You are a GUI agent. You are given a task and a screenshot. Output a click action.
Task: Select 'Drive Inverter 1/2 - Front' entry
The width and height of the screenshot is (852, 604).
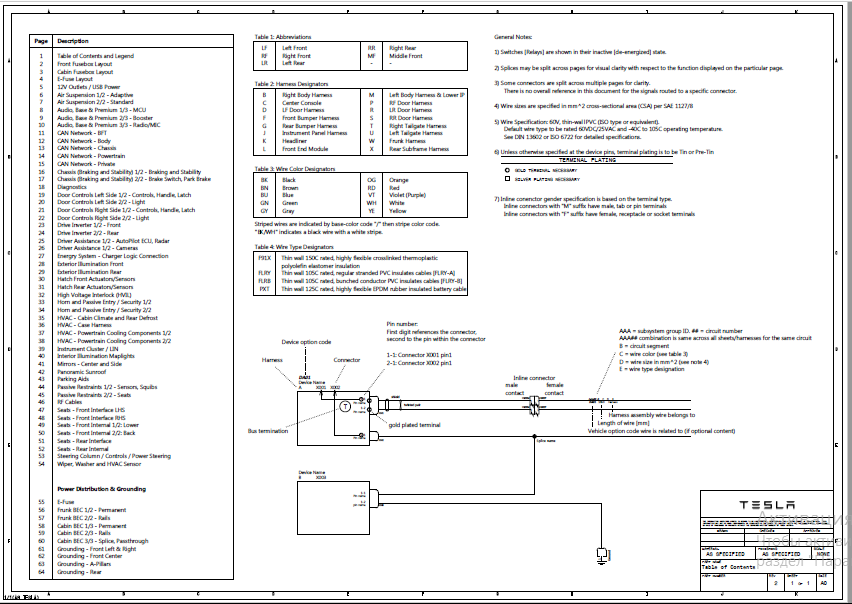(x=89, y=225)
